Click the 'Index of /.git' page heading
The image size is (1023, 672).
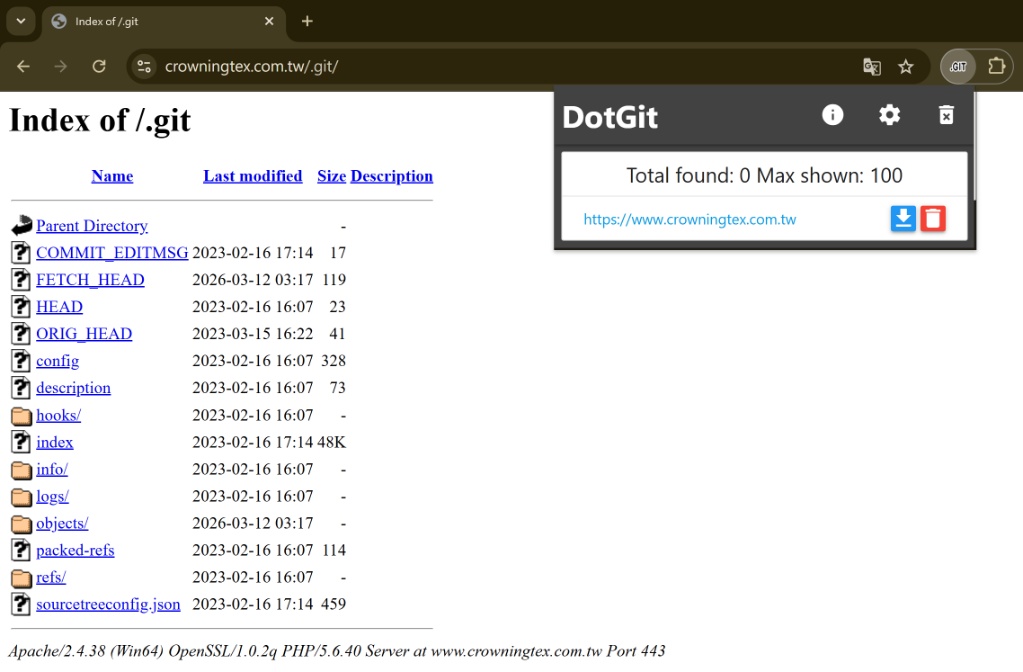click(100, 121)
